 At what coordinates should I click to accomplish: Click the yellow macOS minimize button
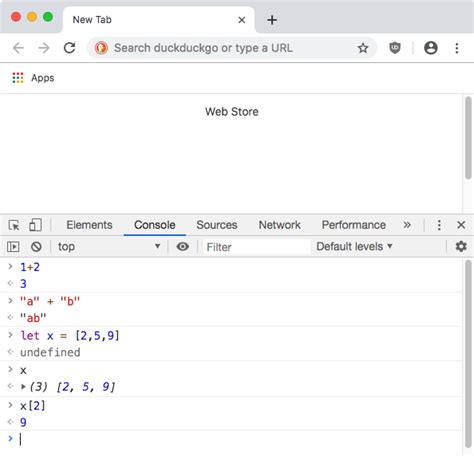[x=32, y=17]
